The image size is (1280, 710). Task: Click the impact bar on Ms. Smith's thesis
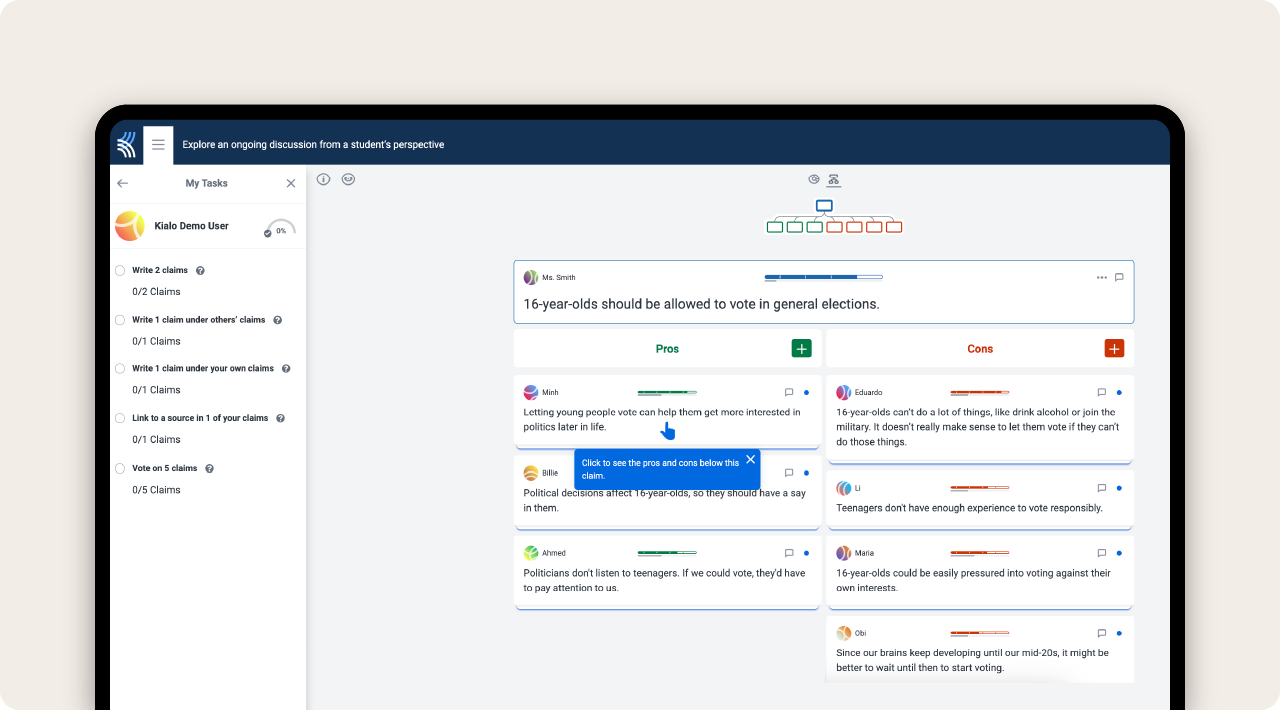tap(823, 277)
